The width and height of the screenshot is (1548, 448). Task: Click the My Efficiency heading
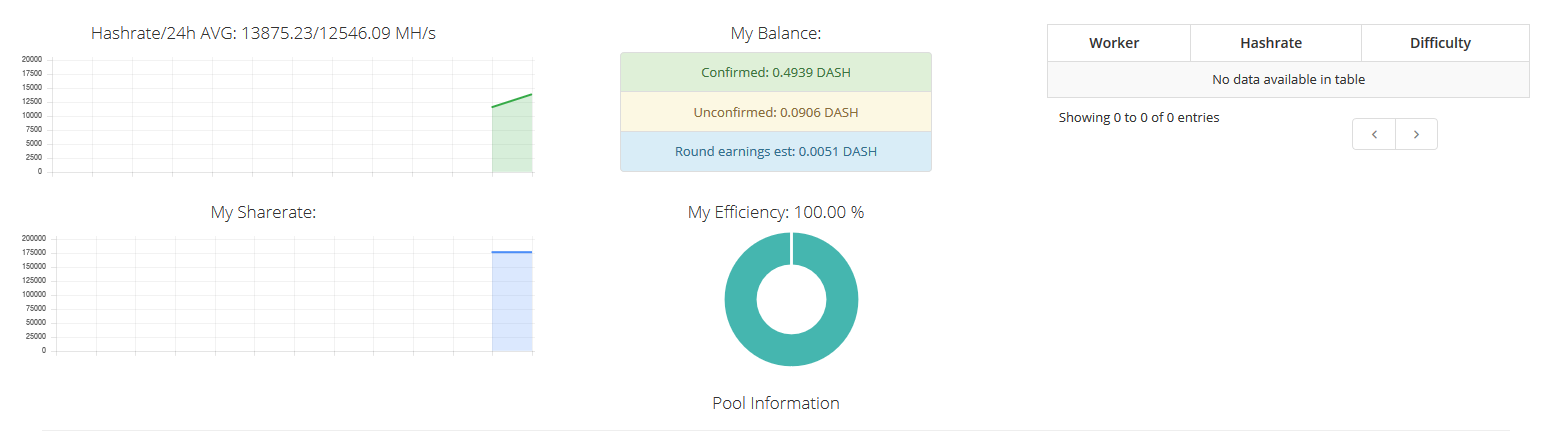pos(776,212)
